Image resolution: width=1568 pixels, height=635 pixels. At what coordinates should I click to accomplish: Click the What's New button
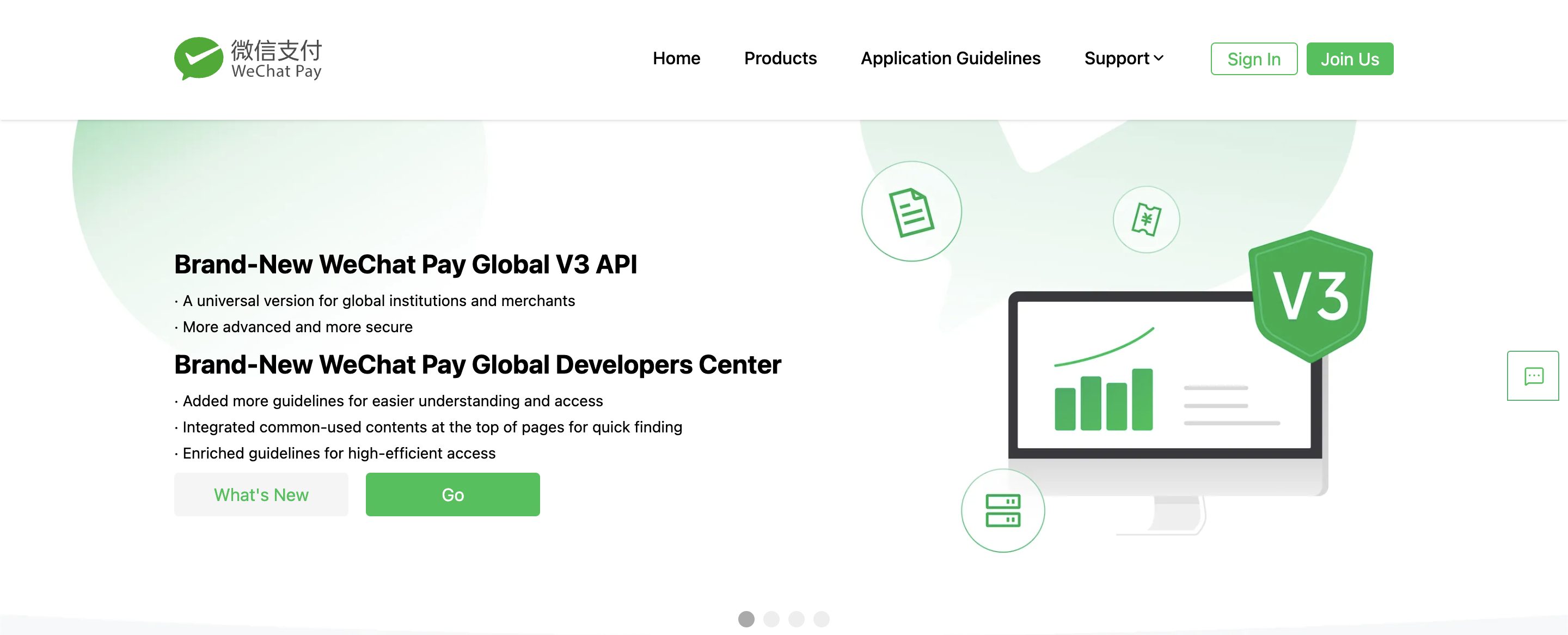click(x=261, y=494)
